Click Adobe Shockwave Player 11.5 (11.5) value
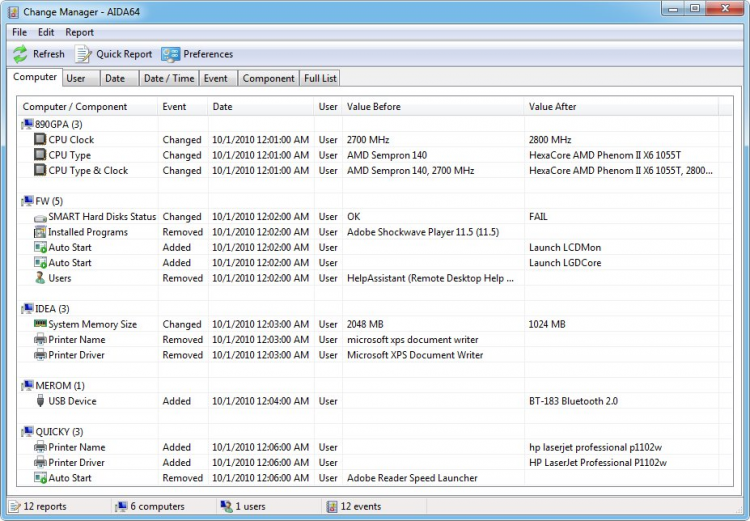Viewport: 750px width, 521px height. click(423, 232)
